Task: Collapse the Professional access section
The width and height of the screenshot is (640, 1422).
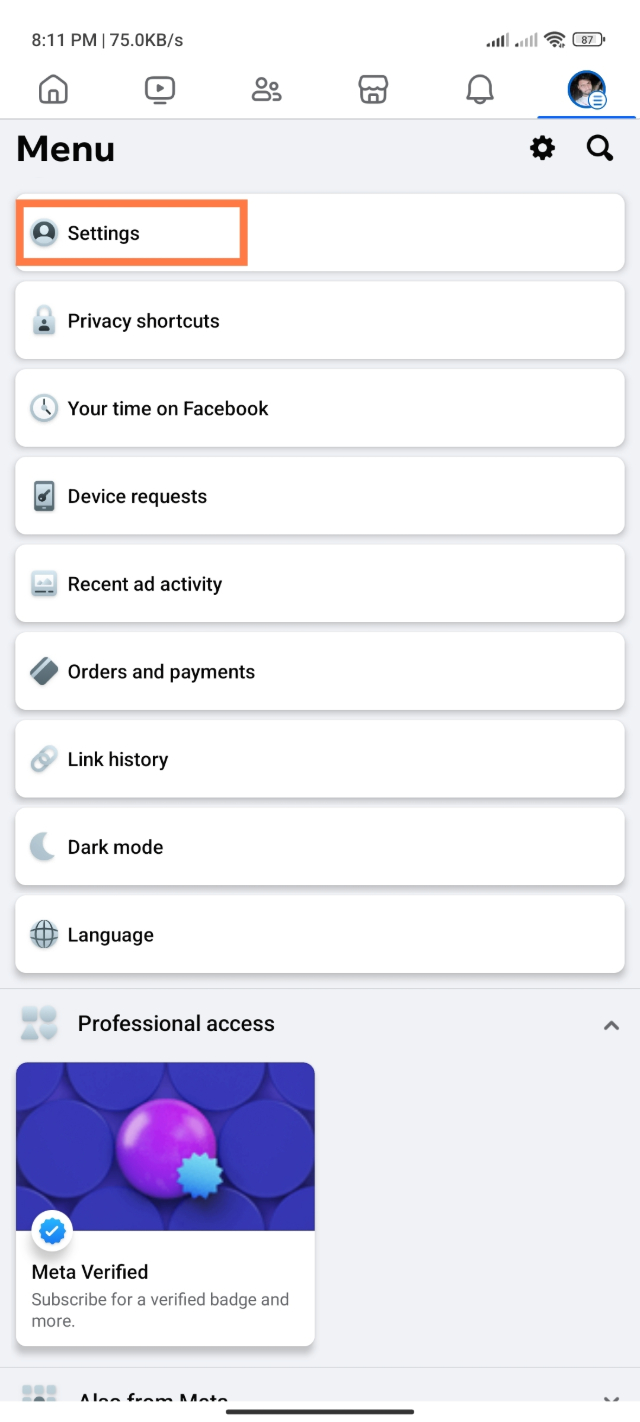Action: pos(611,1024)
